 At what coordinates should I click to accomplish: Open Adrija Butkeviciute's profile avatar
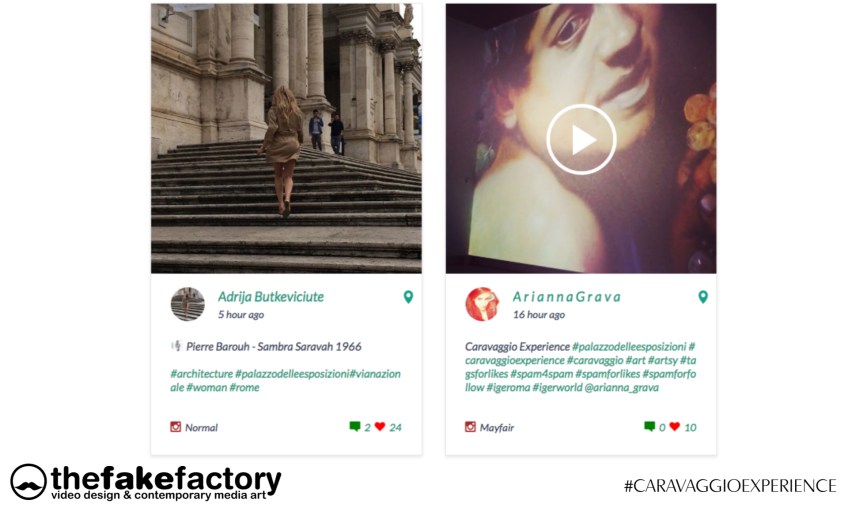(x=188, y=304)
